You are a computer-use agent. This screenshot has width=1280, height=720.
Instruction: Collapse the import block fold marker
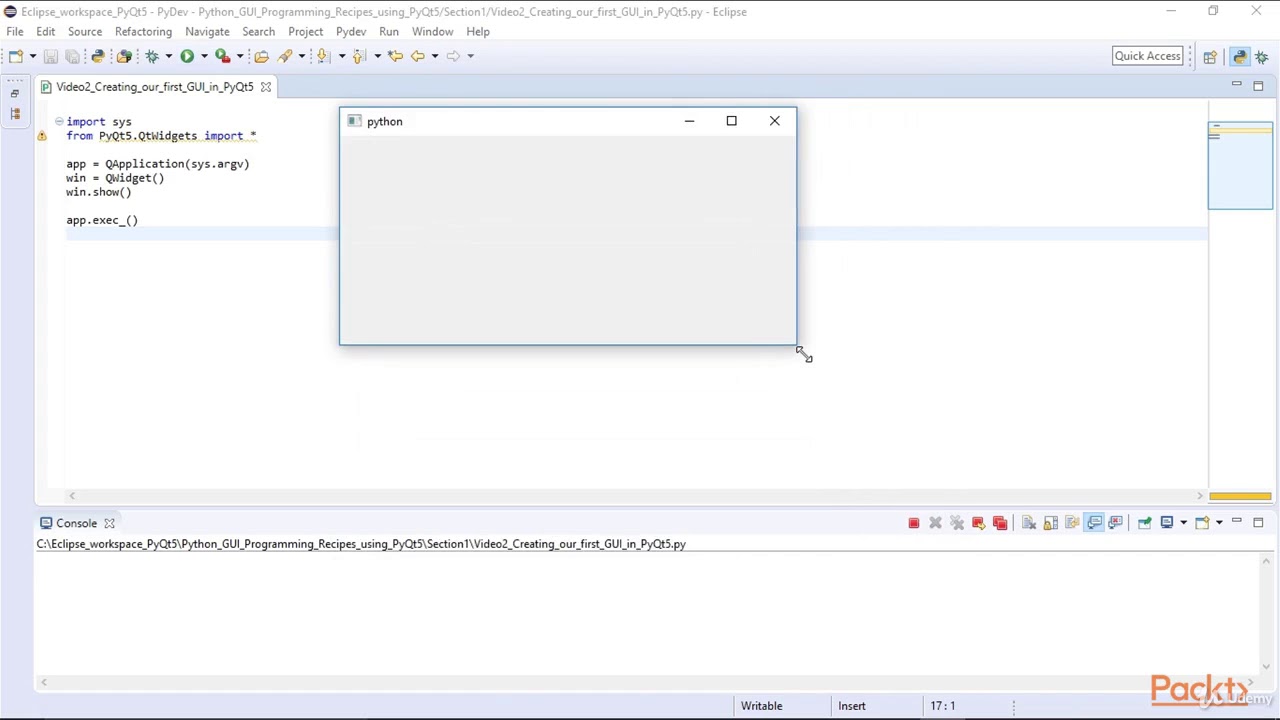[59, 122]
